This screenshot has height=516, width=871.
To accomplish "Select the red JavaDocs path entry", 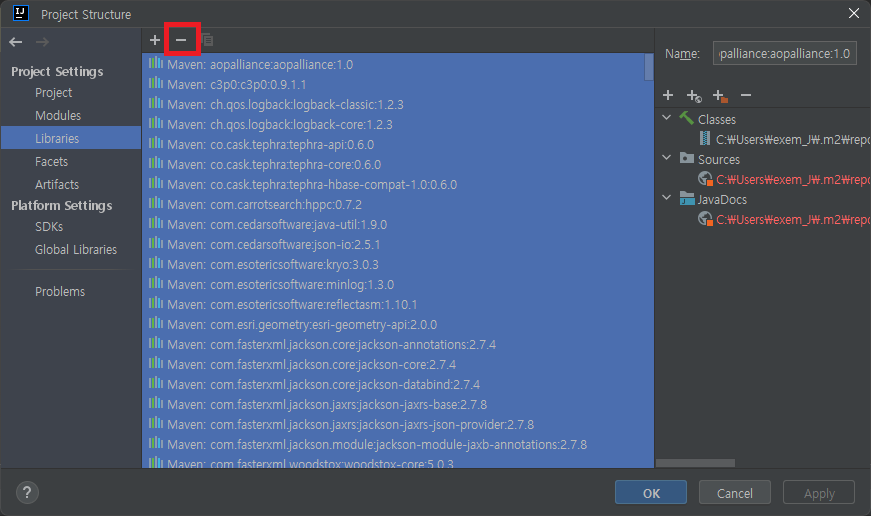I will [793, 219].
